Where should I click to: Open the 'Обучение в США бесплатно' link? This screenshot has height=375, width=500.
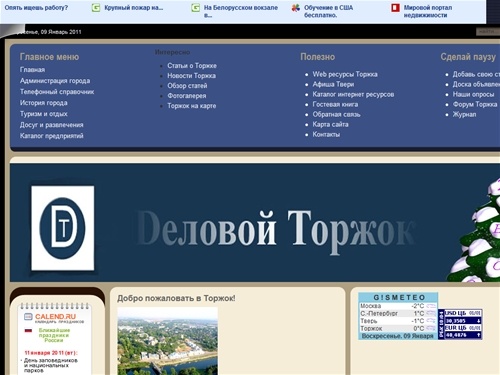point(328,11)
